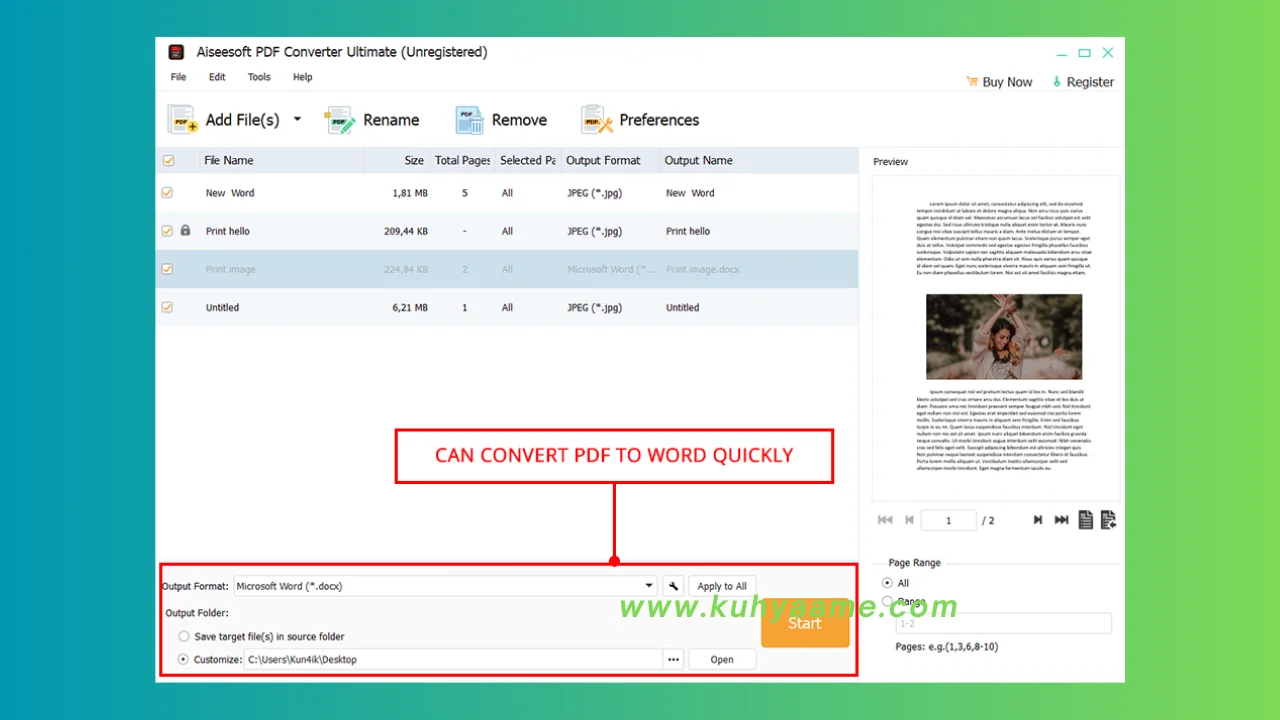Image resolution: width=1280 pixels, height=720 pixels.
Task: Select Save target file(s) in source folder
Action: [x=184, y=636]
